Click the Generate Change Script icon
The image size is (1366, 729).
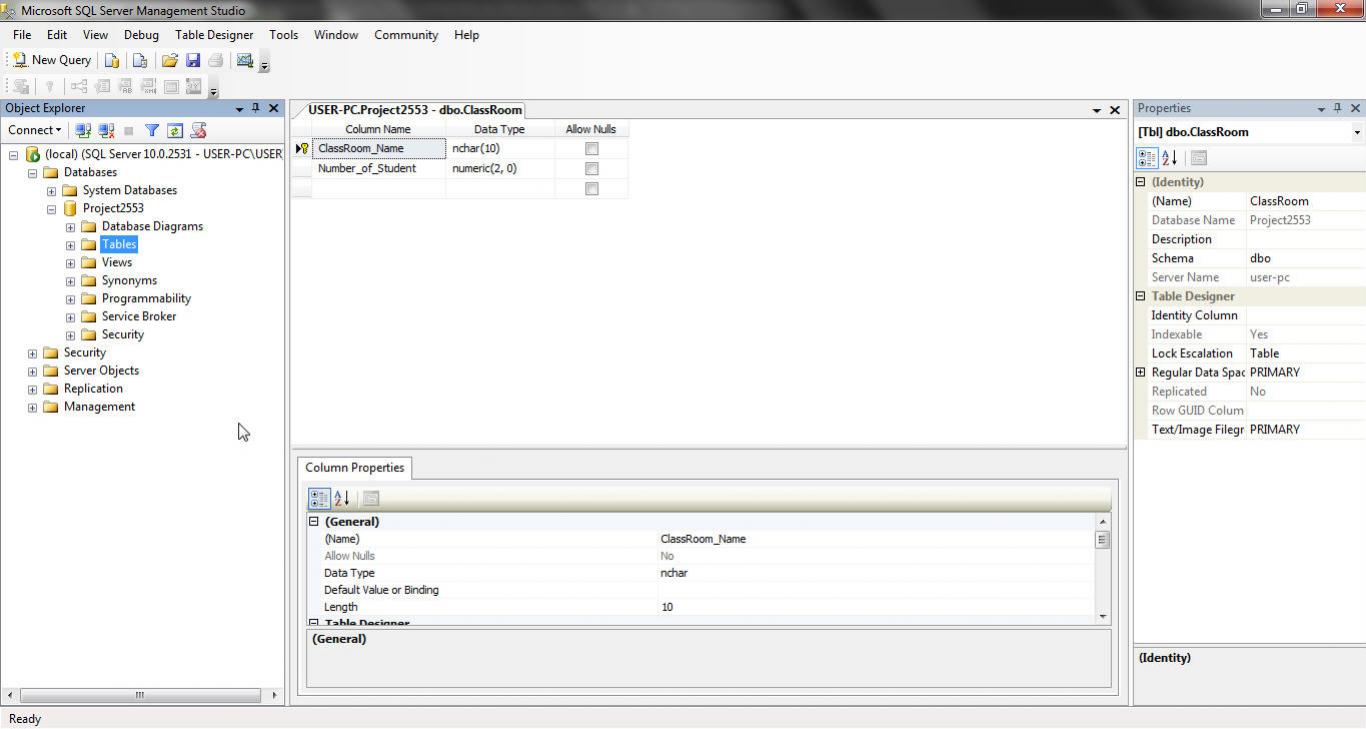click(21, 87)
